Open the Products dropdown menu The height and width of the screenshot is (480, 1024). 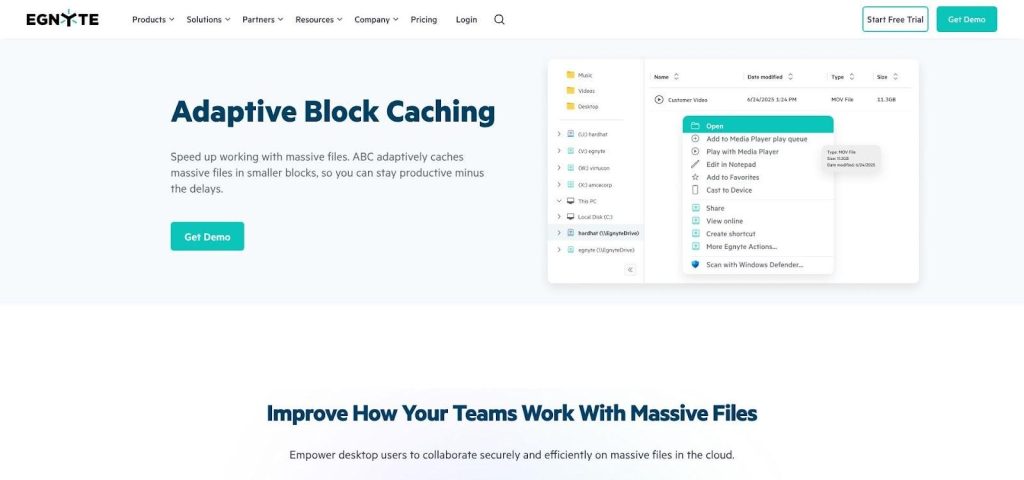pyautogui.click(x=153, y=19)
